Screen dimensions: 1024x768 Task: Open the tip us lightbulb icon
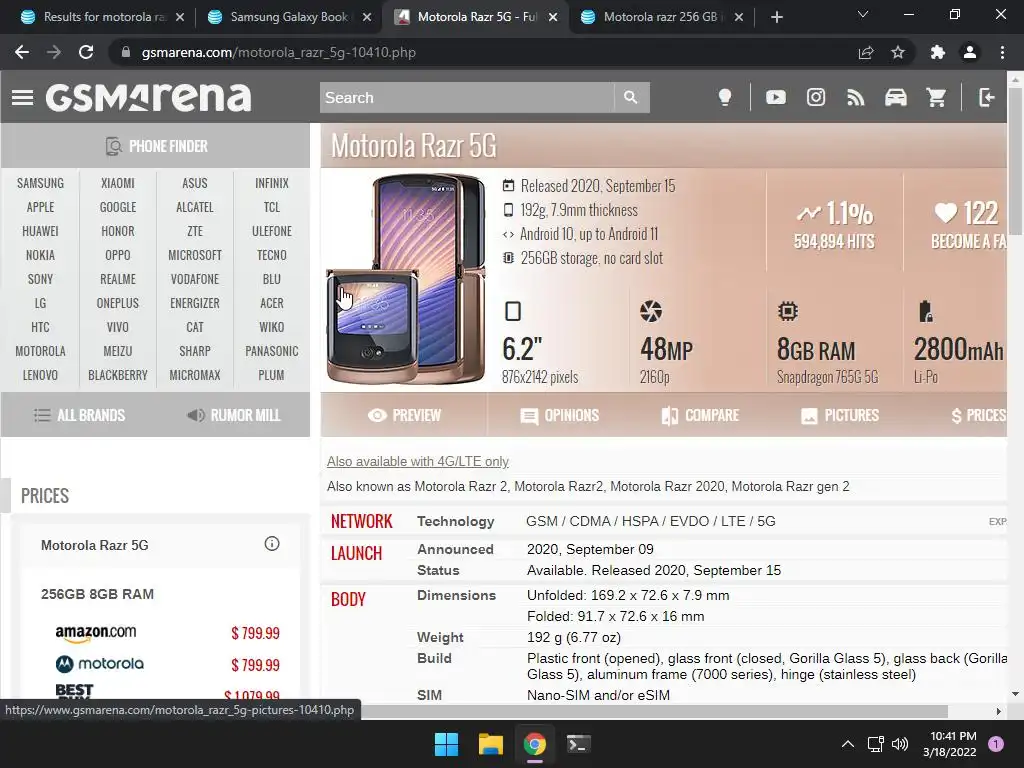pos(725,97)
